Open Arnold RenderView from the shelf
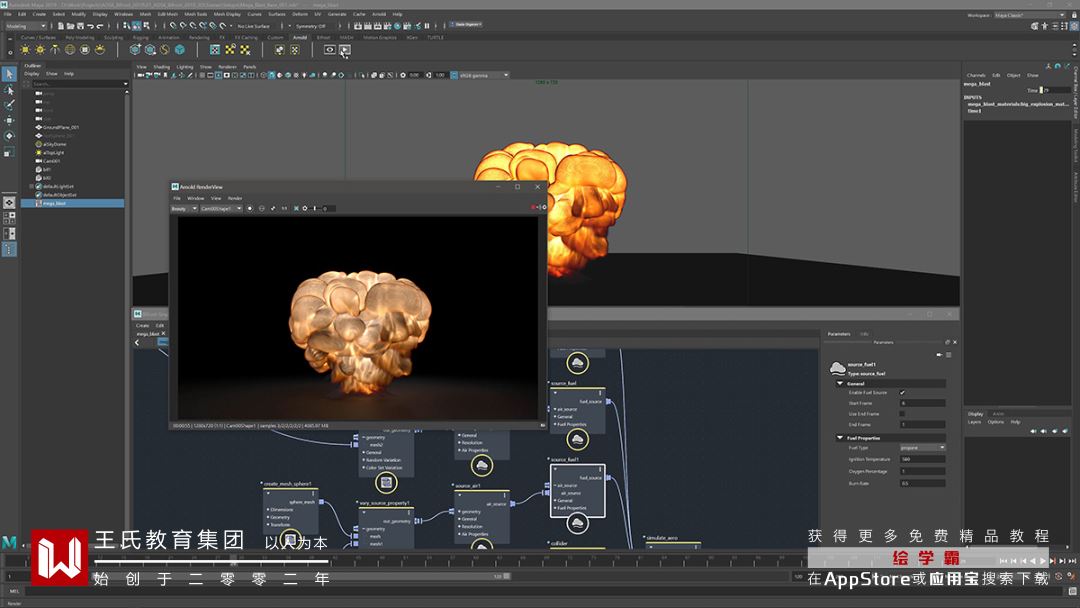This screenshot has width=1080, height=608. (345, 49)
